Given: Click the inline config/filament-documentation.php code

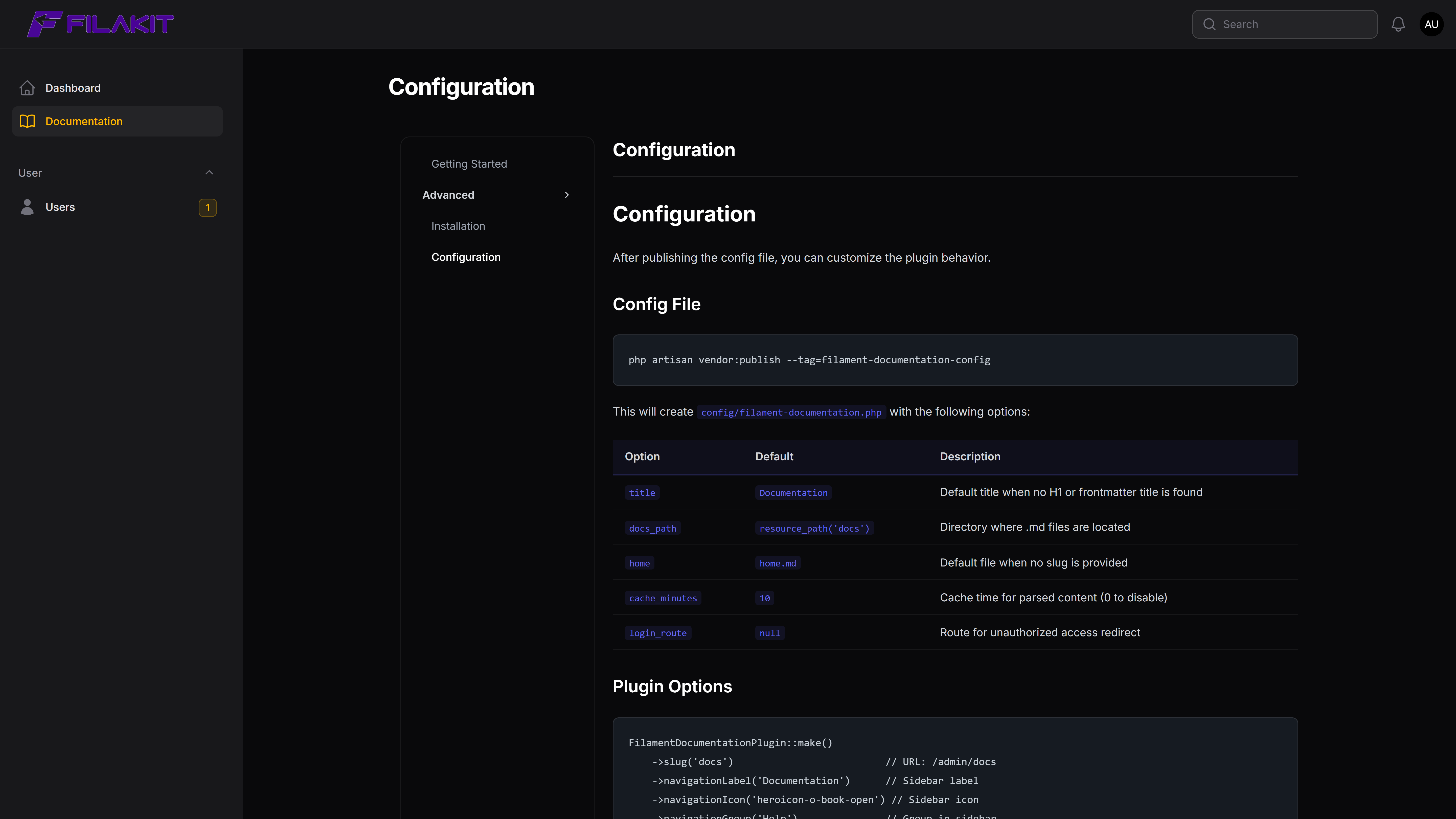Looking at the screenshot, I should tap(791, 412).
